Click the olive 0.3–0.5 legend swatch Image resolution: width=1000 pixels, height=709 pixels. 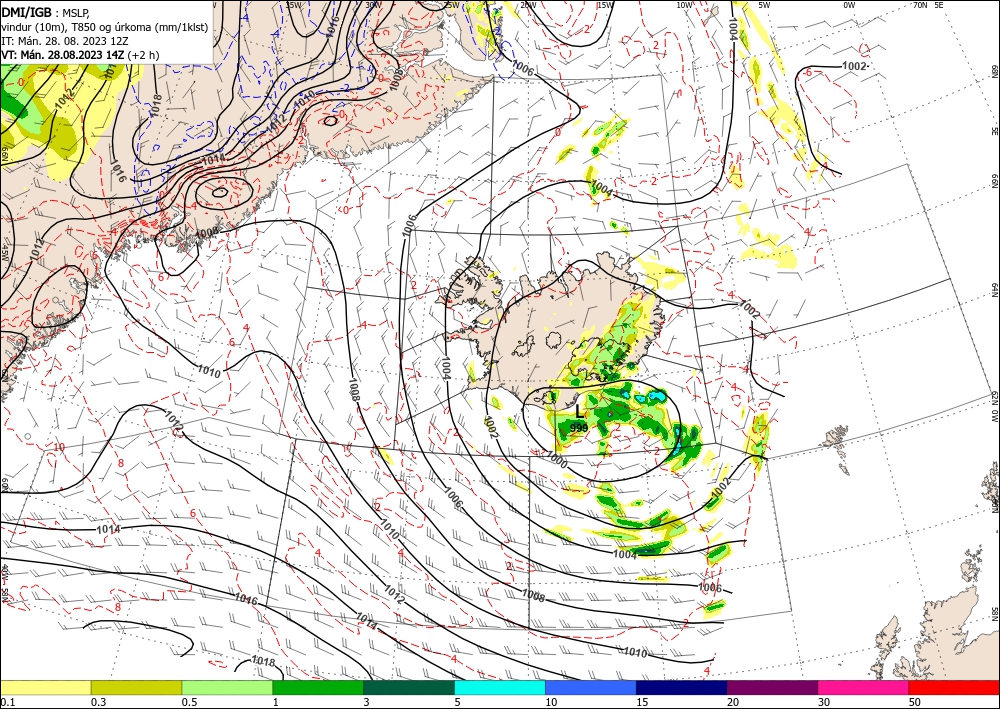136,687
